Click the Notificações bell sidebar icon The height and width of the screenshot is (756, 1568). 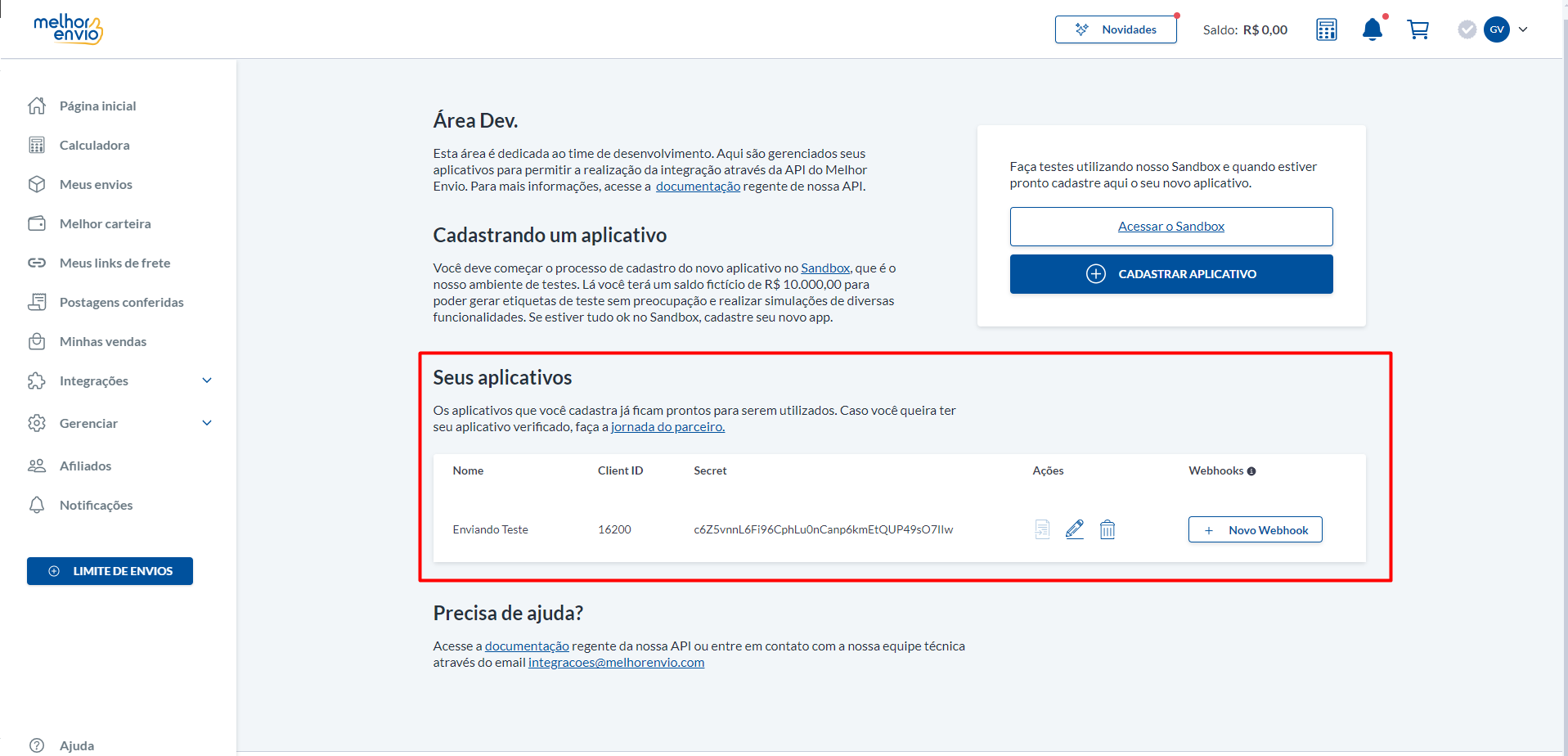pyautogui.click(x=37, y=505)
